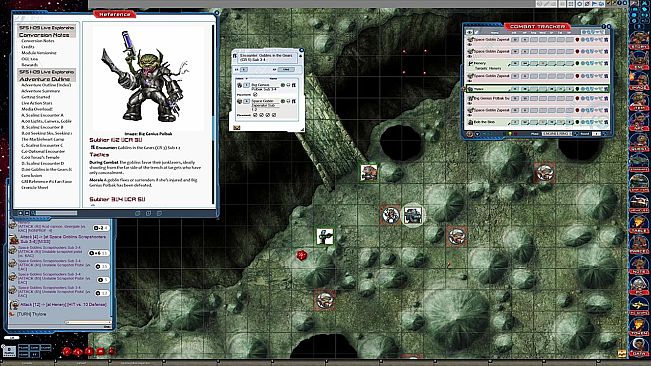This screenshot has width=651, height=366.
Task: Open the Goblins in the Gears encounter link
Action: click(135, 147)
